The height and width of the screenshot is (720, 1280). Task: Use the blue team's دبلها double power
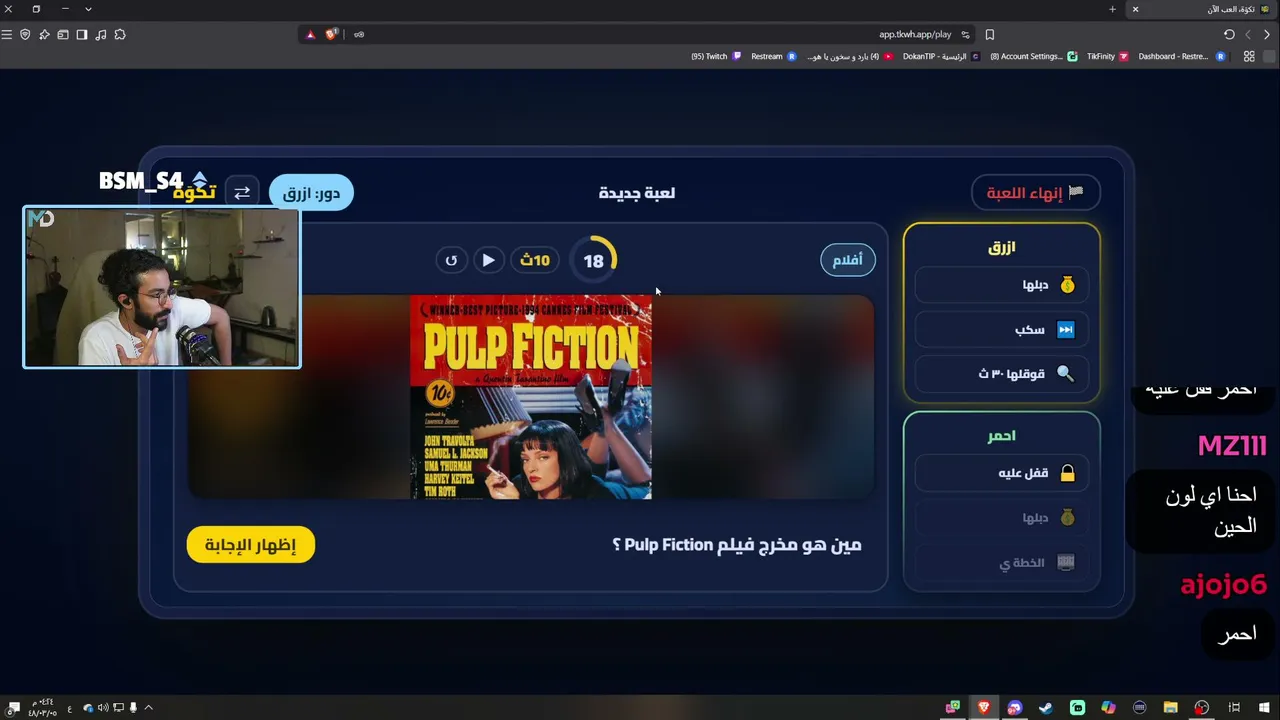click(1002, 285)
